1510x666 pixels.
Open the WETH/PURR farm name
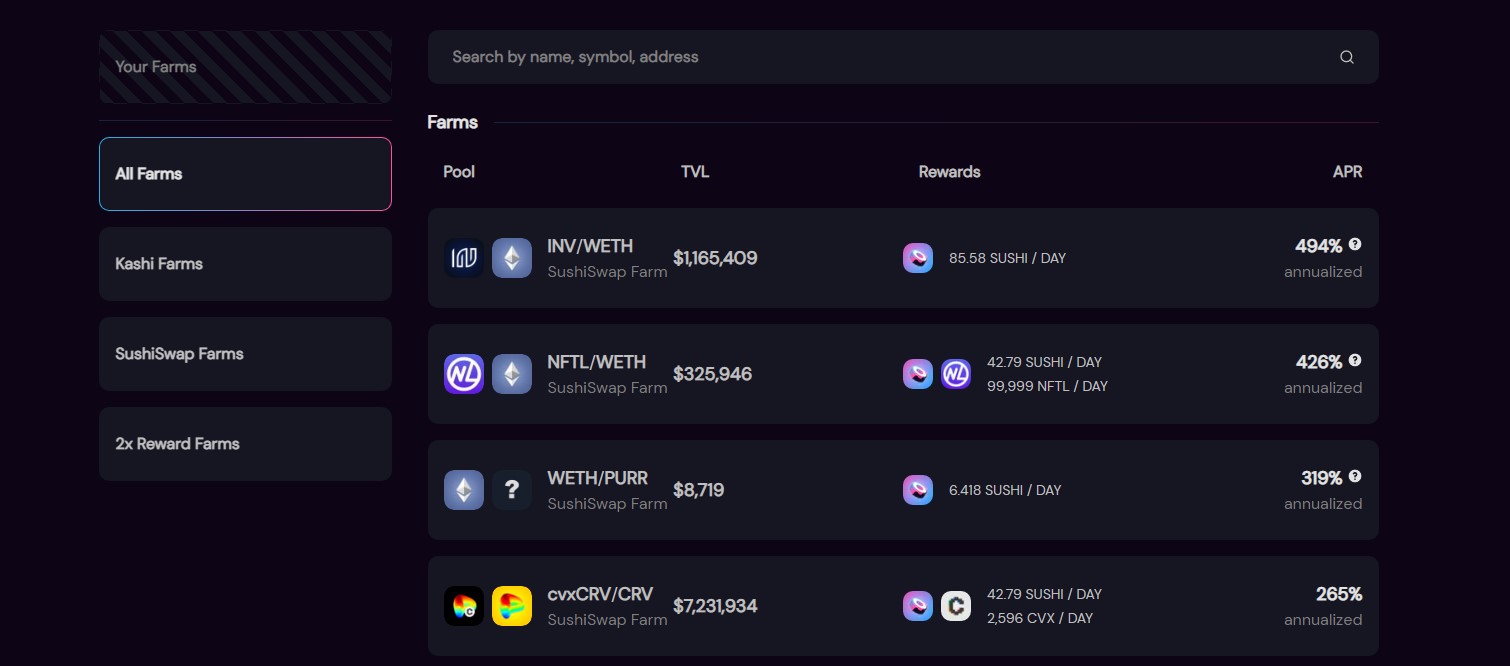click(598, 478)
